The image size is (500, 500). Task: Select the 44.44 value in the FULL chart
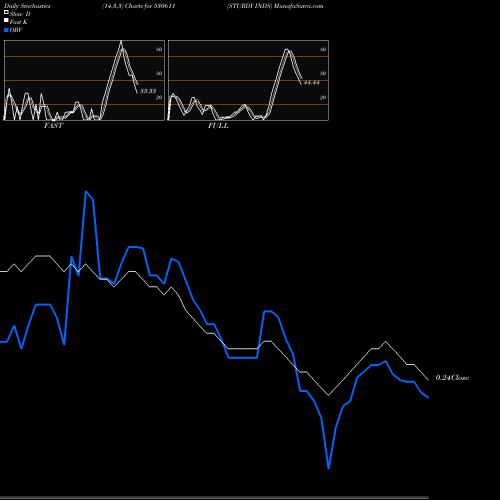tap(312, 83)
